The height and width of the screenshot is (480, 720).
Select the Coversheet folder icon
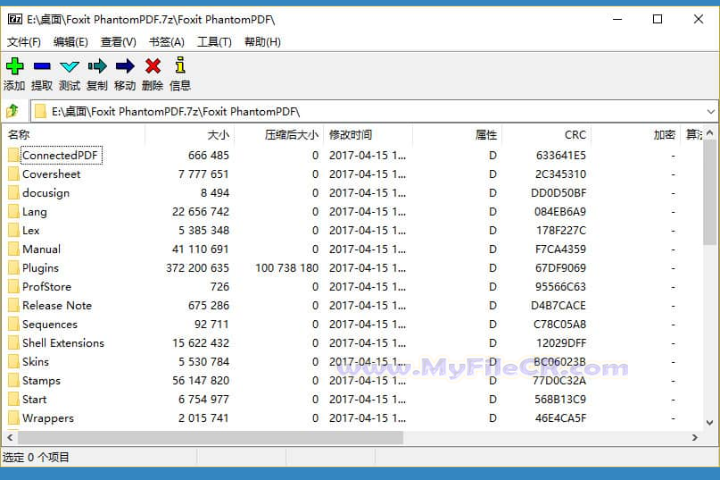point(14,174)
